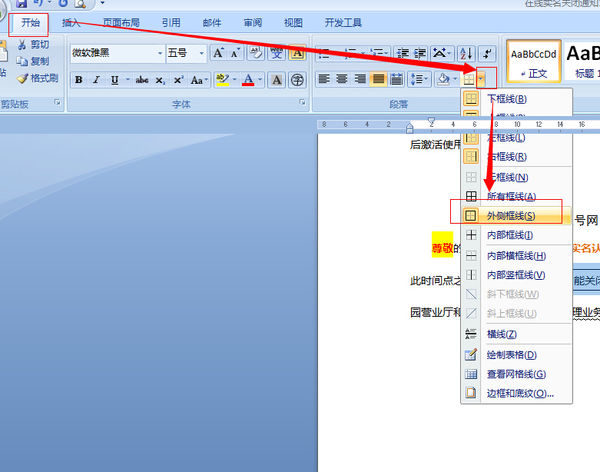Toggle Center paragraph alignment

pos(342,79)
